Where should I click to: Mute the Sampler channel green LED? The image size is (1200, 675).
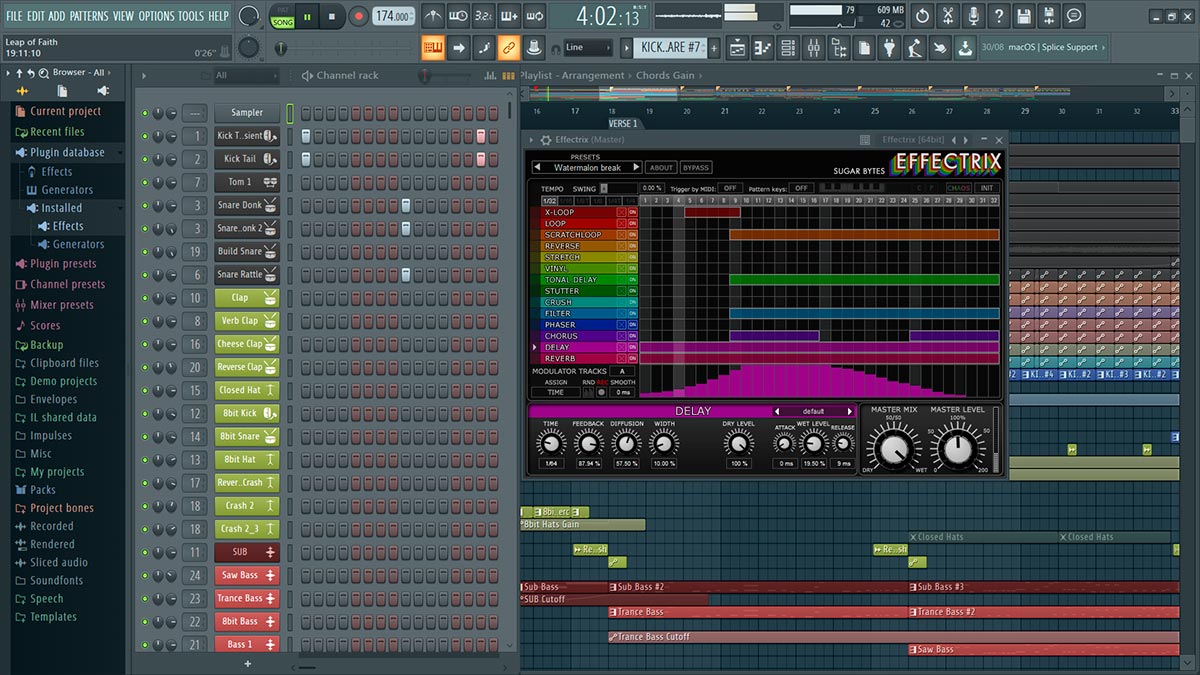click(x=145, y=113)
